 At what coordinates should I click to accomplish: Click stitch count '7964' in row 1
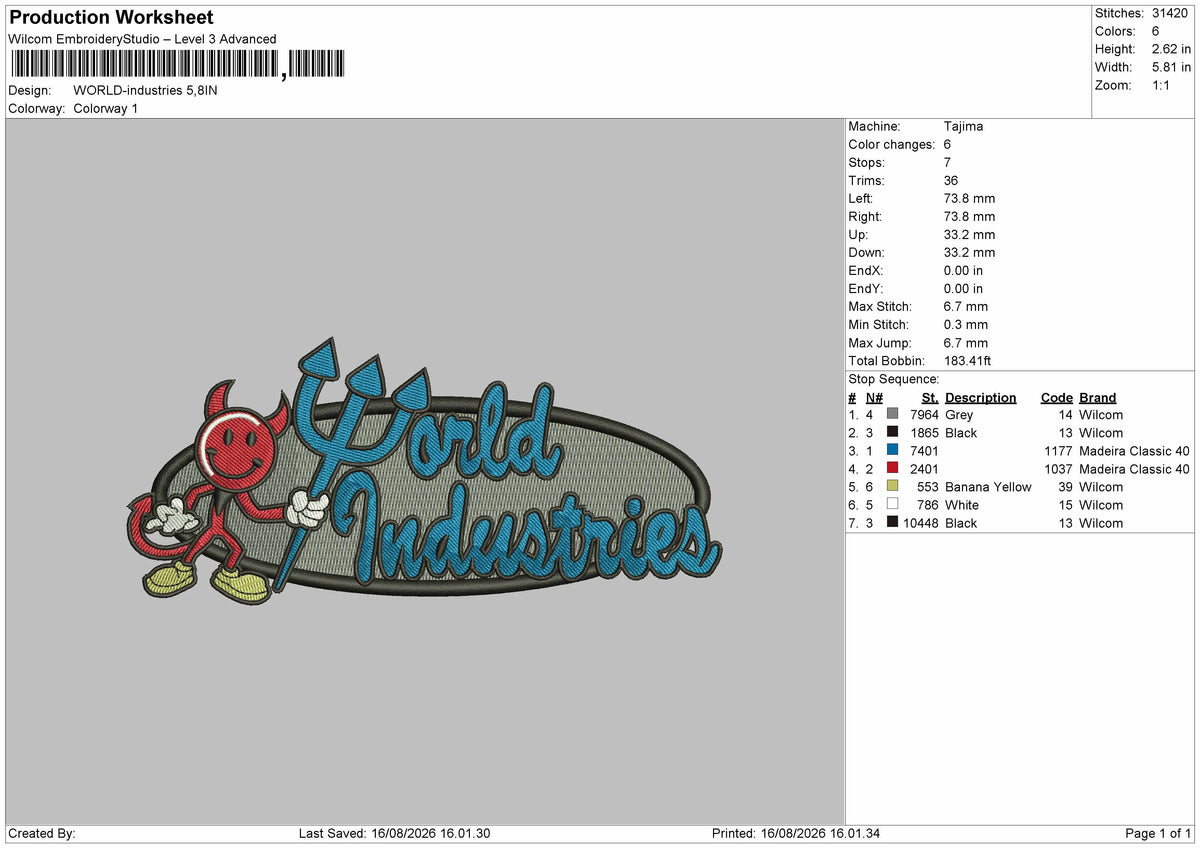click(x=924, y=415)
